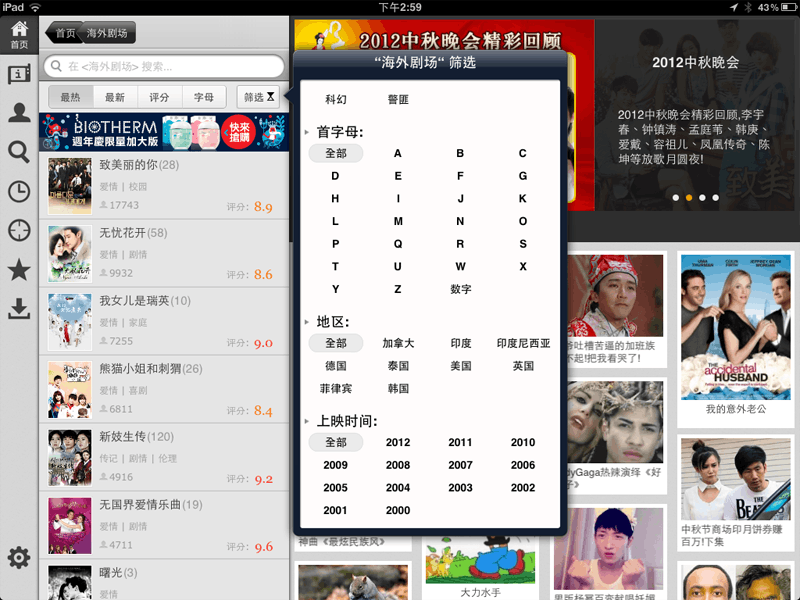Open the program guide icon in sidebar
Viewport: 800px width, 600px height.
pyautogui.click(x=20, y=72)
